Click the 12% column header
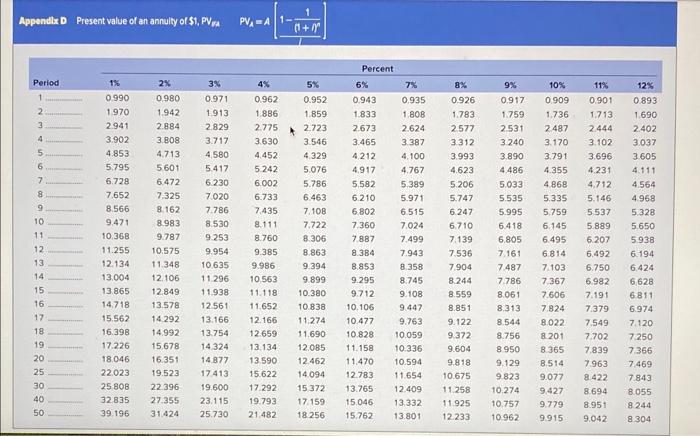Viewport: 700px width, 436px height. coord(645,85)
